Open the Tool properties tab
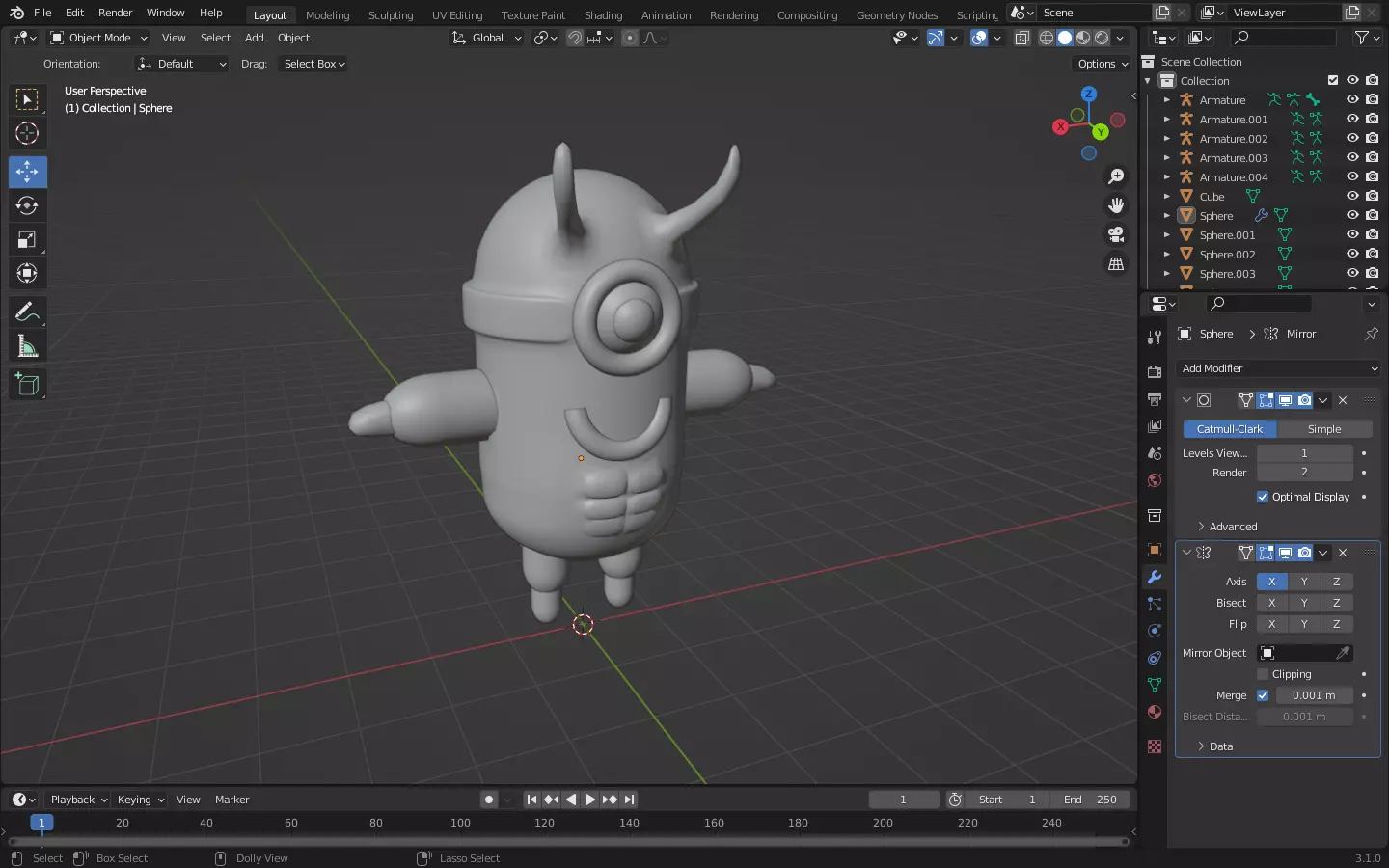 1155,337
